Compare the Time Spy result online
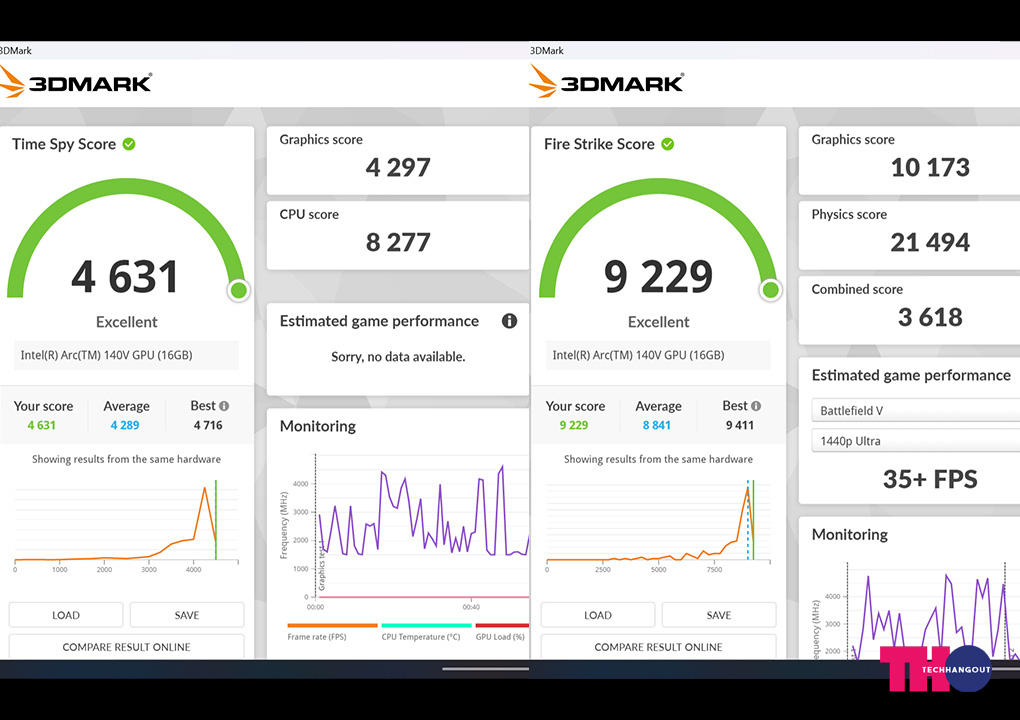The image size is (1020, 720). [126, 647]
